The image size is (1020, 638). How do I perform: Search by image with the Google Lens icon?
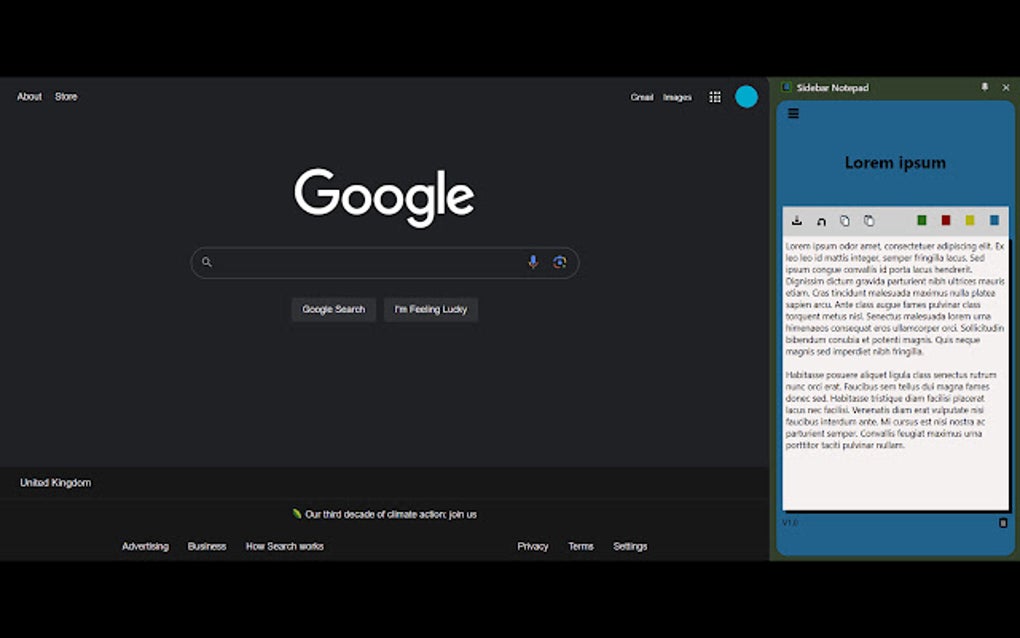pos(560,262)
